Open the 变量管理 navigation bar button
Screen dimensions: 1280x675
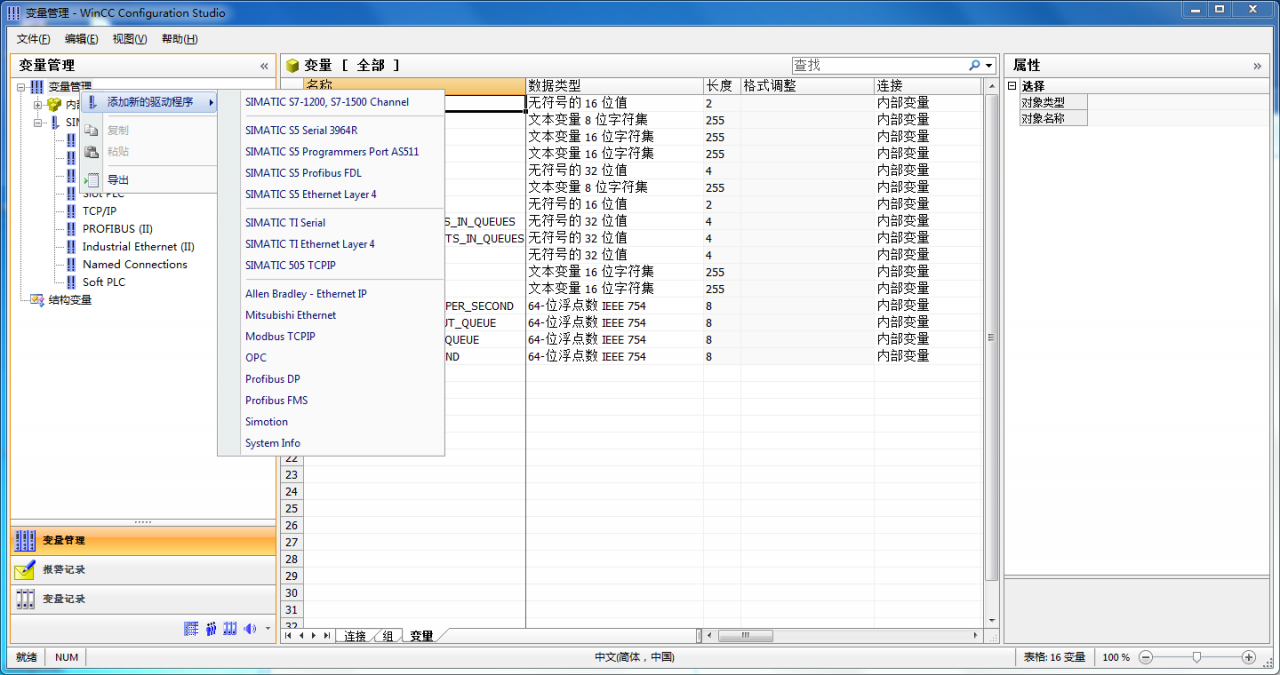click(143, 541)
